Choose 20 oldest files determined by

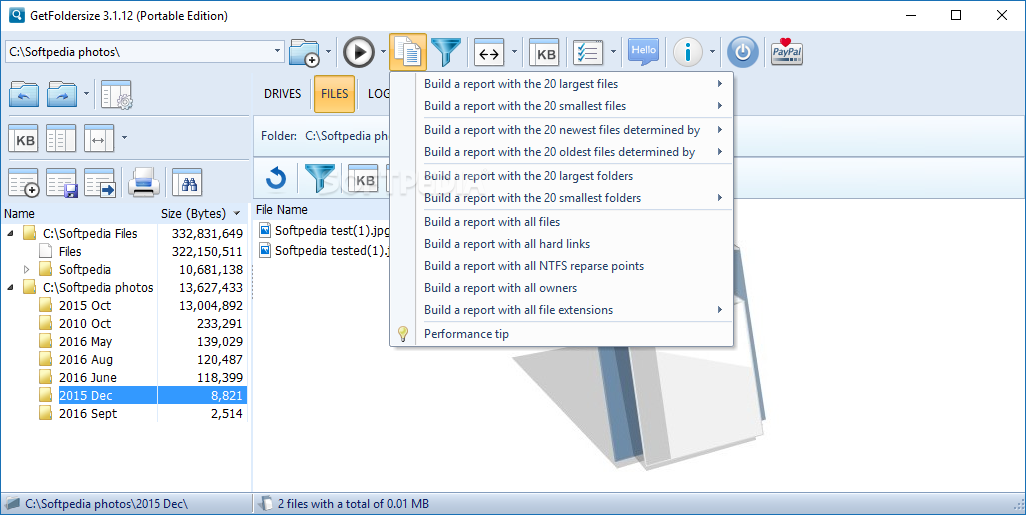tap(561, 152)
